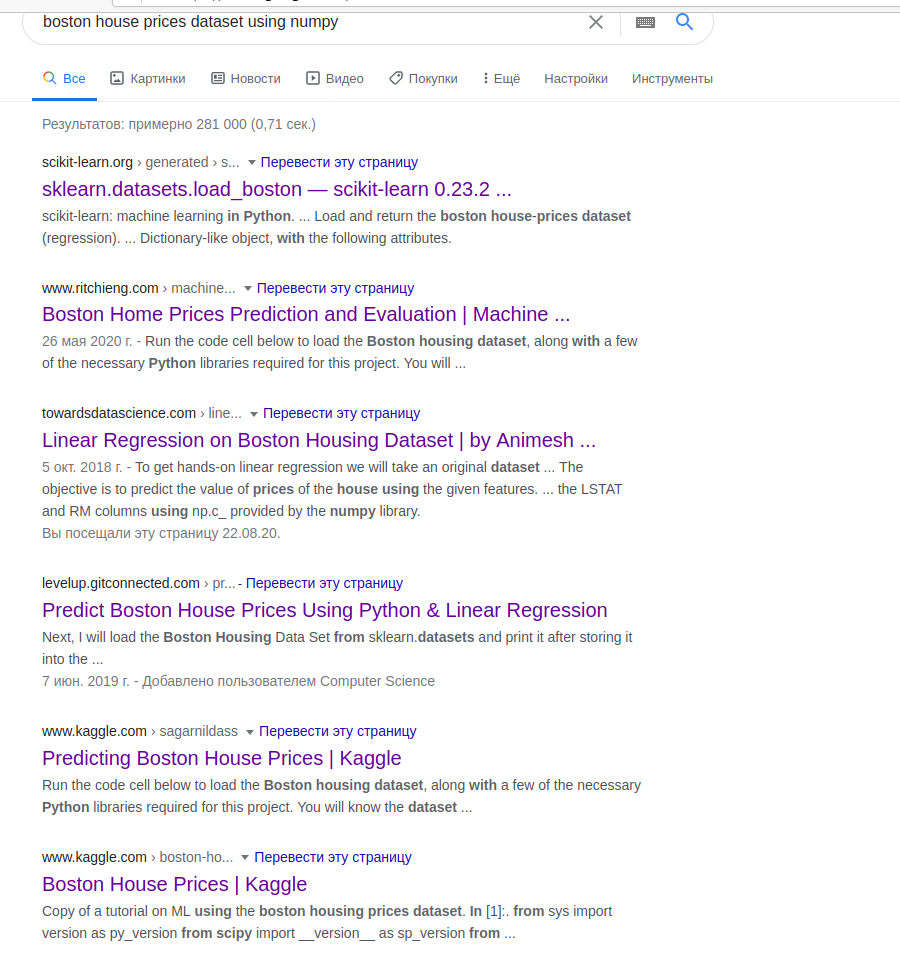Expand dropdown arrow next to kaggle.com boston-ho...
This screenshot has width=900, height=955.
[245, 858]
